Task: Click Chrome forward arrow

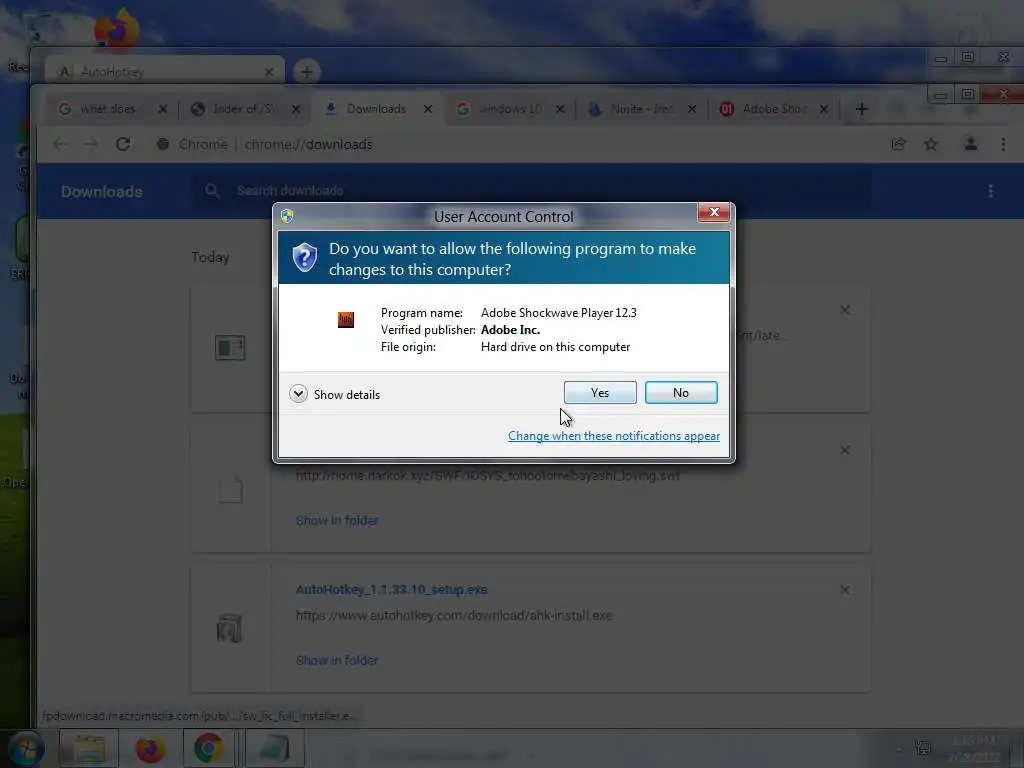Action: tap(91, 144)
